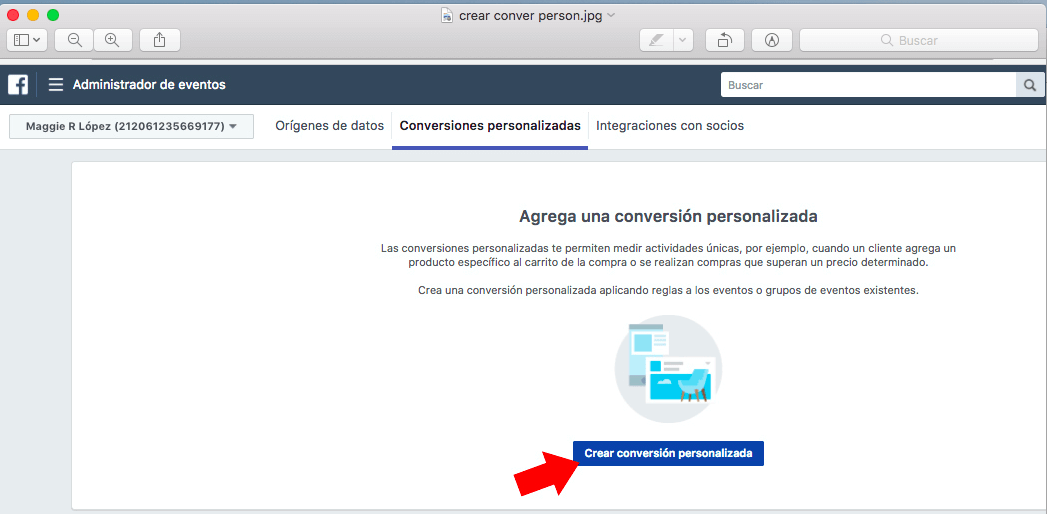Show the Markup toolbar

point(772,40)
